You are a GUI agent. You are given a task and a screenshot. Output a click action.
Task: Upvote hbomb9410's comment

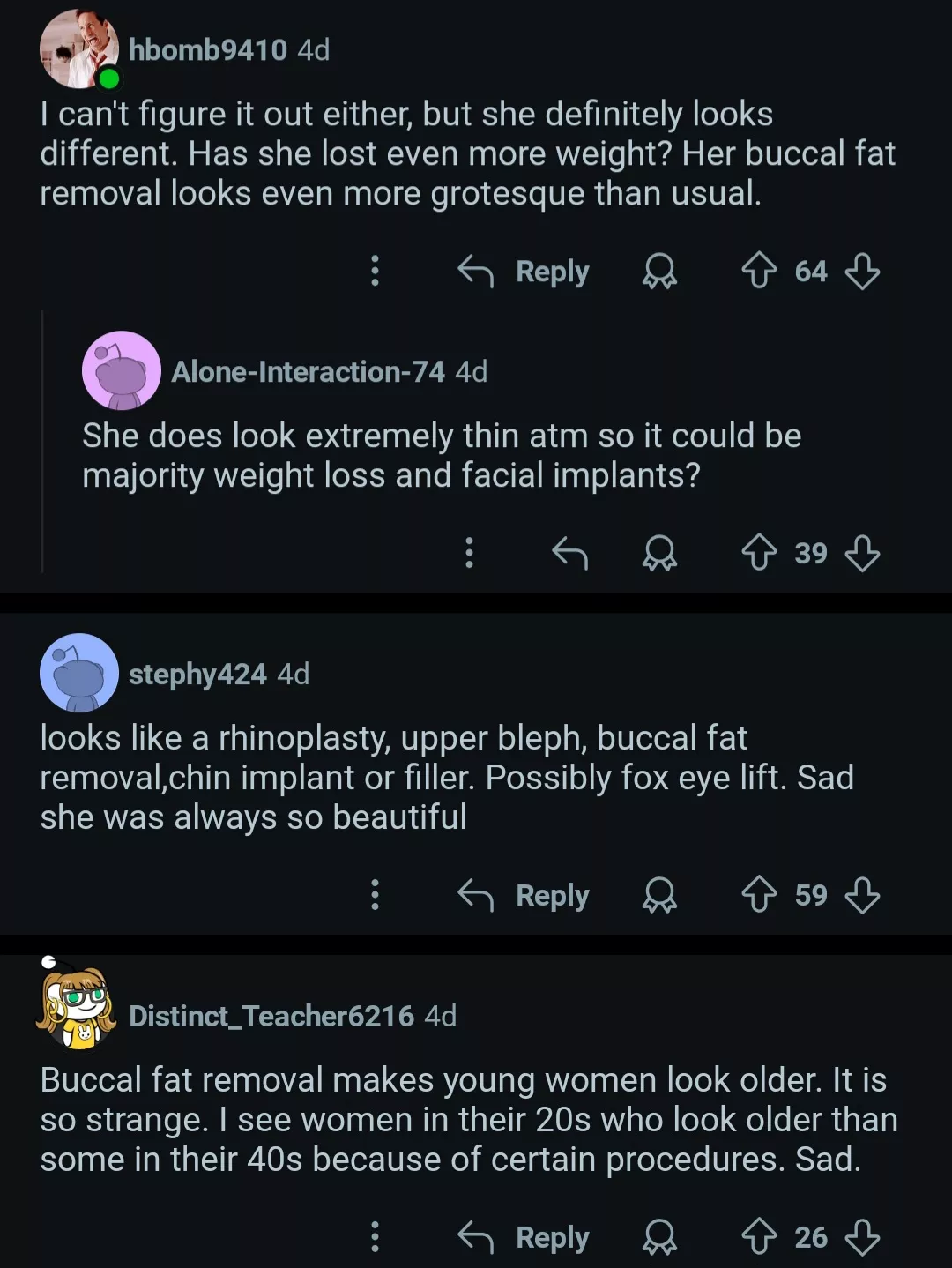(x=759, y=271)
